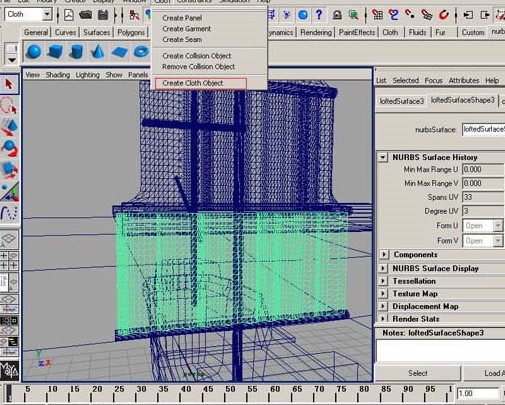Switch to single perspective view layout
This screenshot has height=405, width=505.
(x=9, y=239)
